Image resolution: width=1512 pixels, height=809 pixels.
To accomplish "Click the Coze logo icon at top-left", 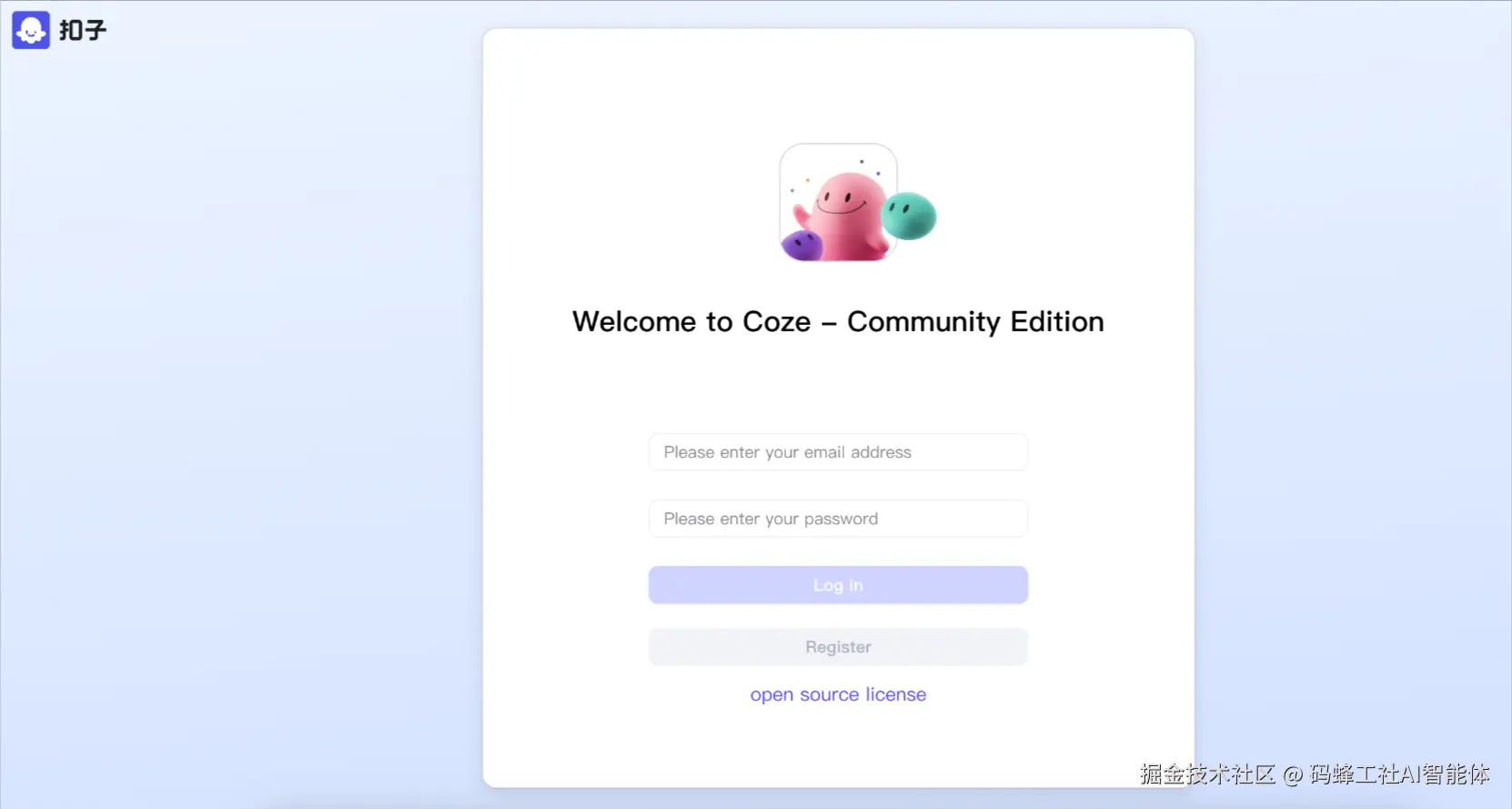I will point(31,30).
